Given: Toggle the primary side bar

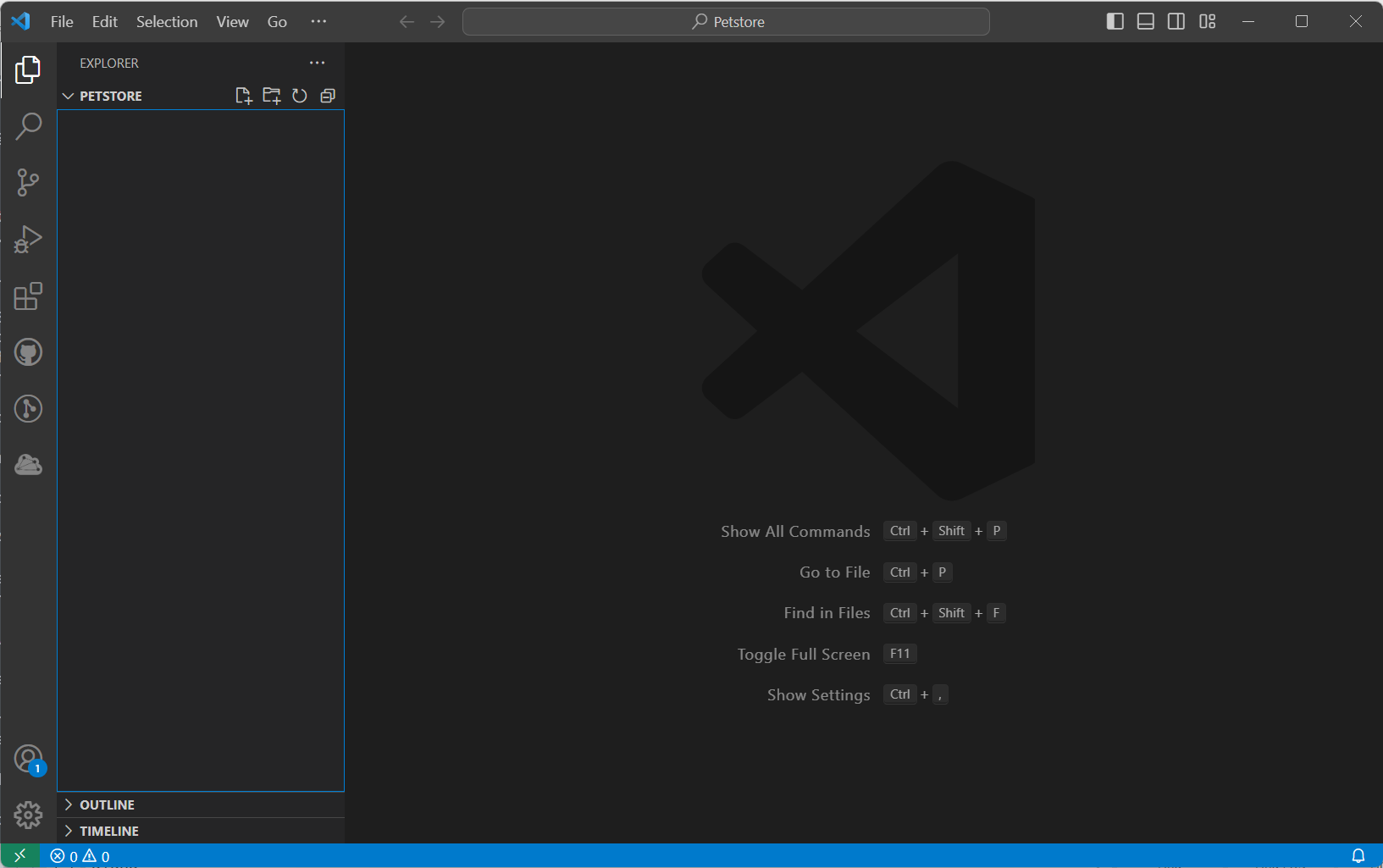Looking at the screenshot, I should (1115, 22).
